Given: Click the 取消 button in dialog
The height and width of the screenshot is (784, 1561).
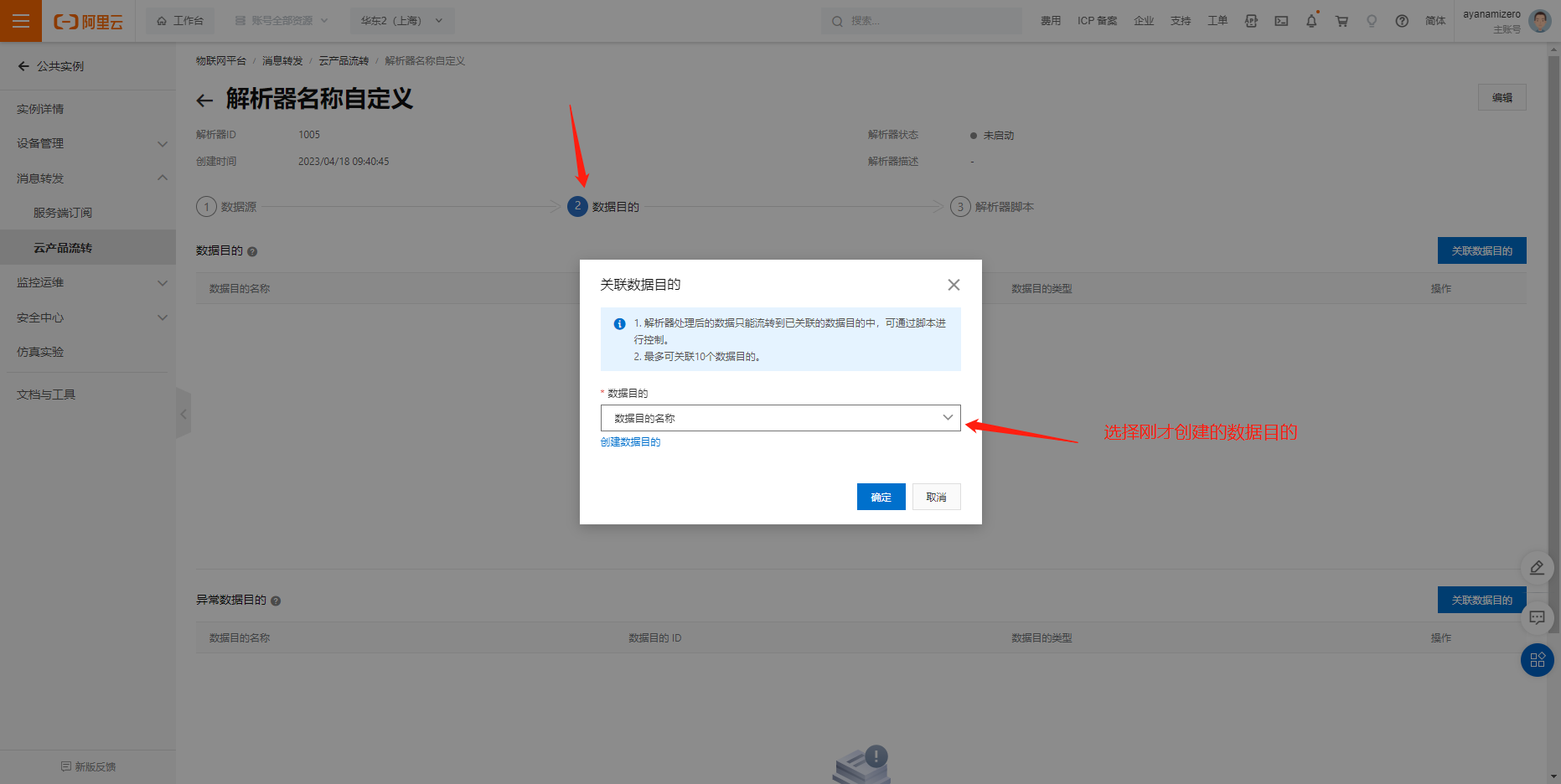Looking at the screenshot, I should 936,497.
